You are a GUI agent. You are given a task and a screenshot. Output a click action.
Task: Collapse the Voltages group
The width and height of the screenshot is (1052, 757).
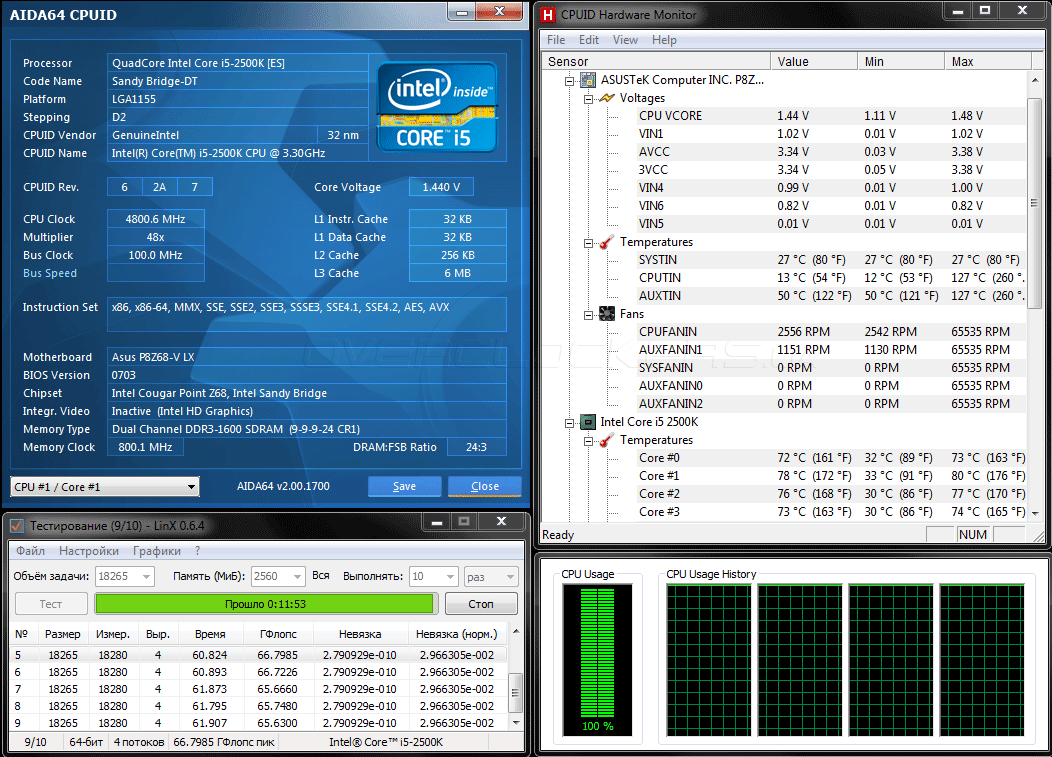(588, 99)
